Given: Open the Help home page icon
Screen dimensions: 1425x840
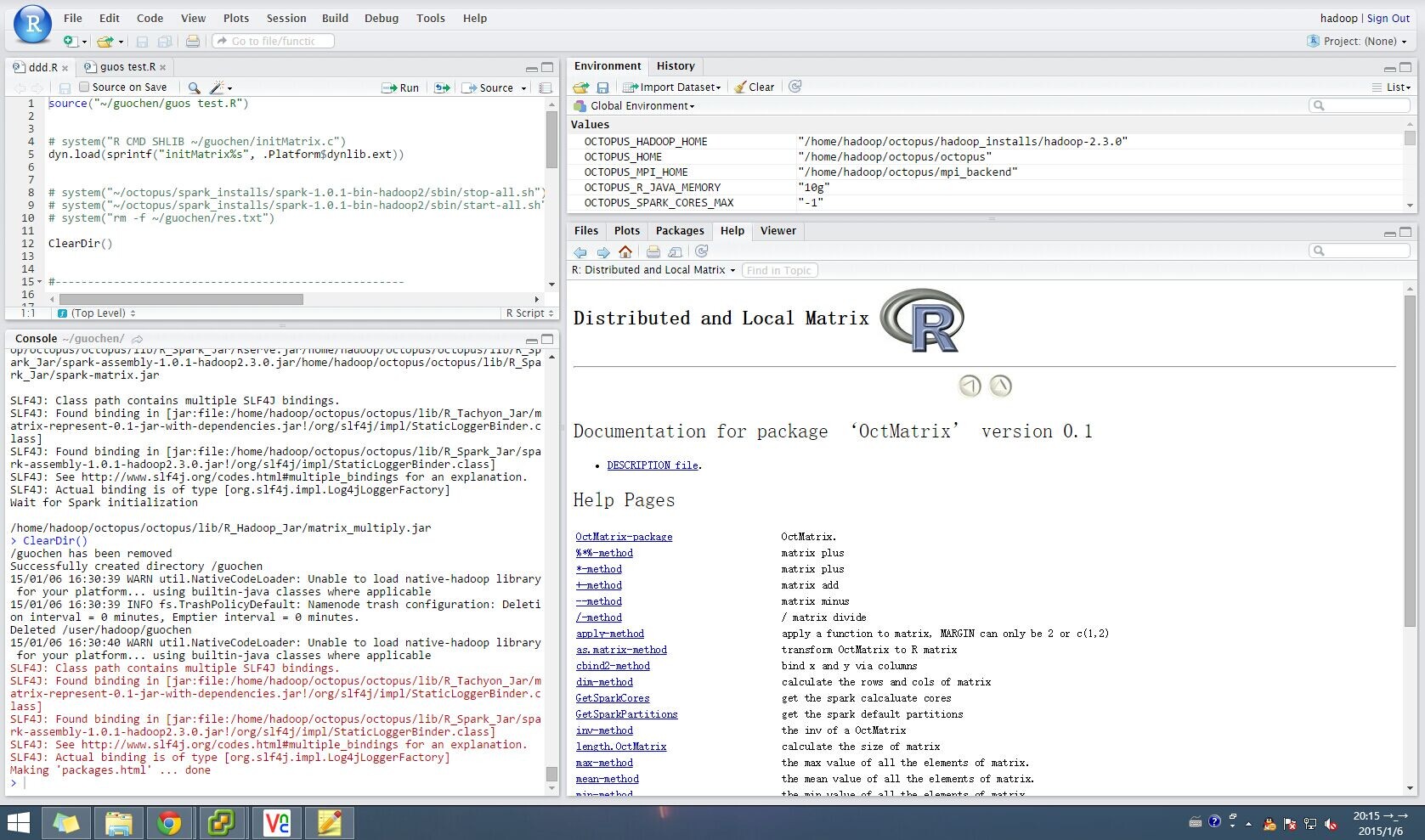Looking at the screenshot, I should click(x=625, y=251).
